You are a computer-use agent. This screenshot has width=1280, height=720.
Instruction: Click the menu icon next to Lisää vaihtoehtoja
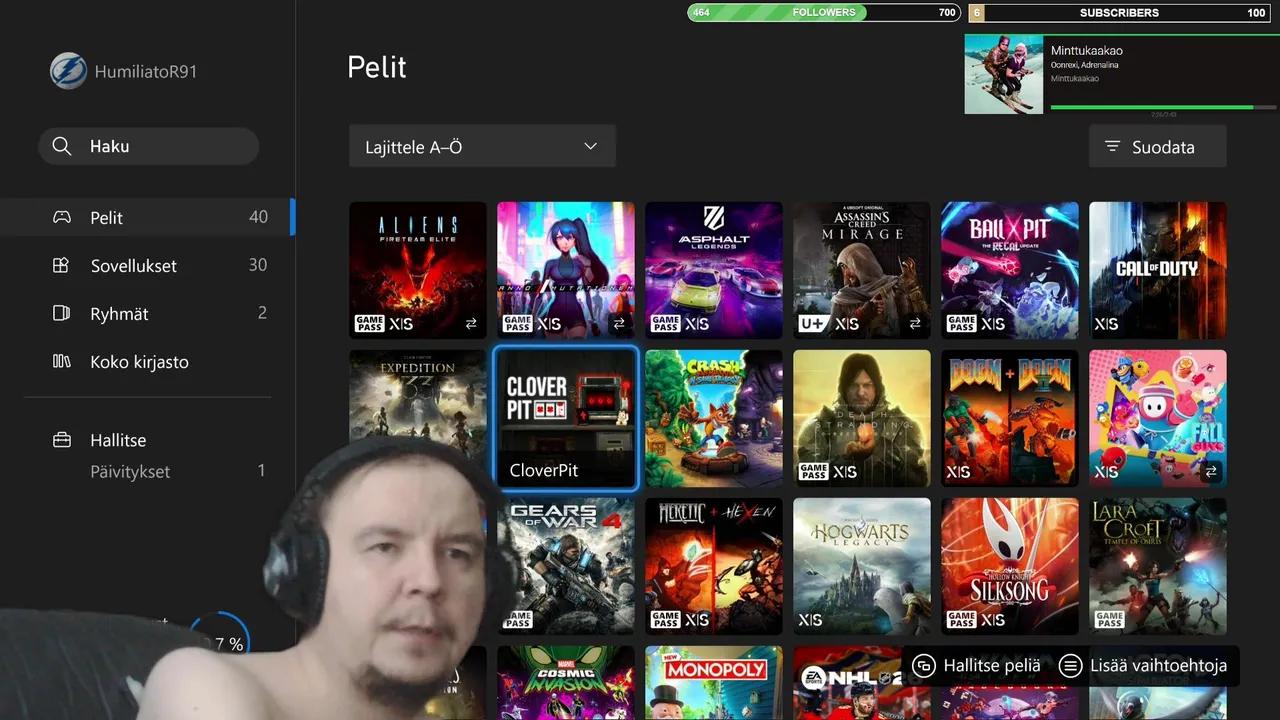1070,665
